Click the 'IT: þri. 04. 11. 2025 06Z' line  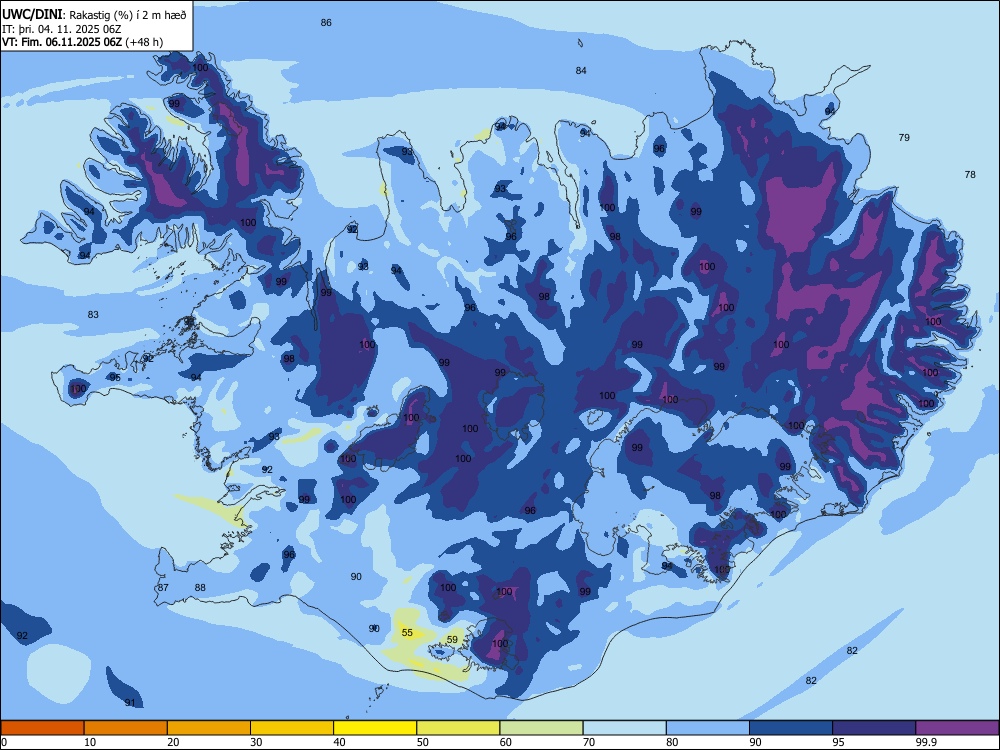pos(62,29)
